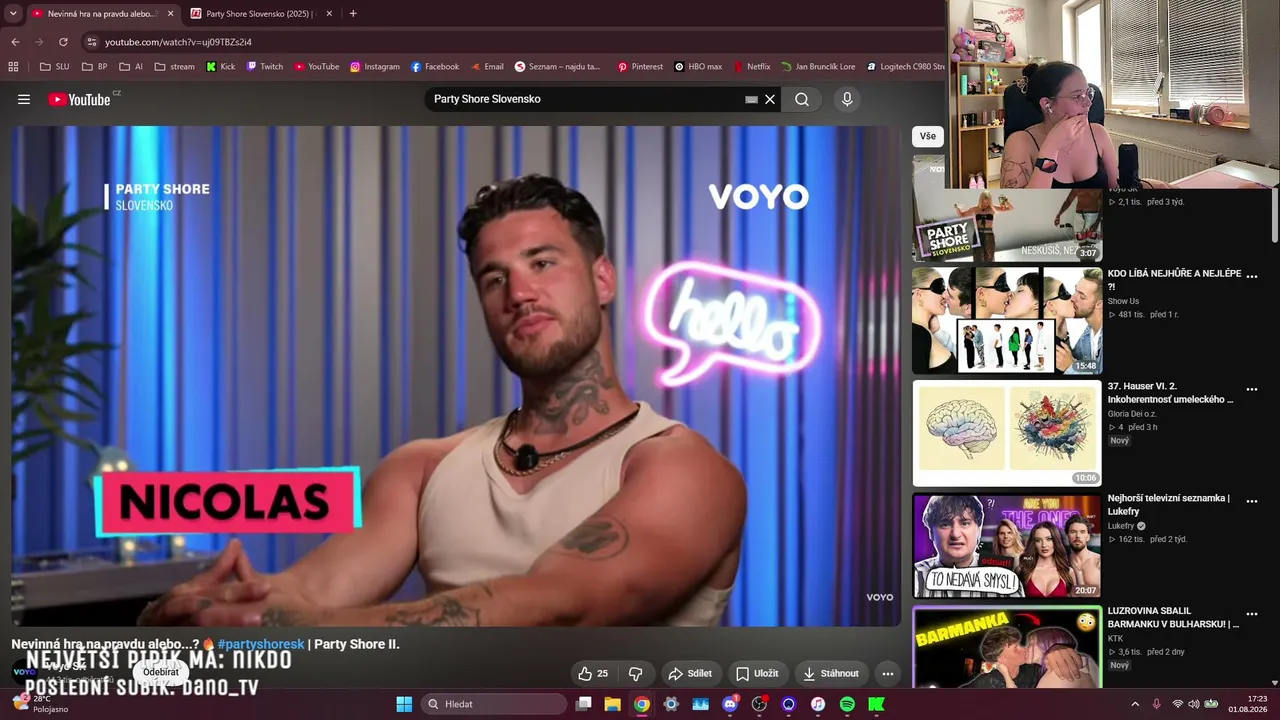Open options for 'Nejhorší televizní seznamka' video

tap(1251, 501)
